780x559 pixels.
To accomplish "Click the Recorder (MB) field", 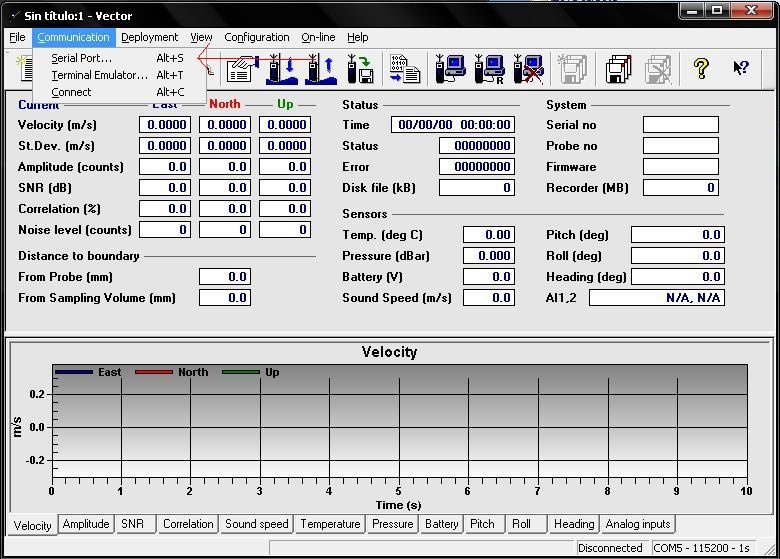I will click(681, 187).
